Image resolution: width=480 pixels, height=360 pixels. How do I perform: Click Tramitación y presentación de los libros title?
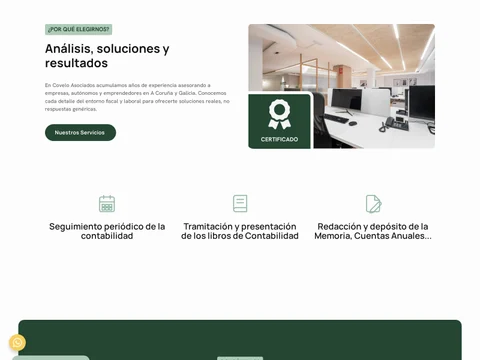pyautogui.click(x=240, y=231)
